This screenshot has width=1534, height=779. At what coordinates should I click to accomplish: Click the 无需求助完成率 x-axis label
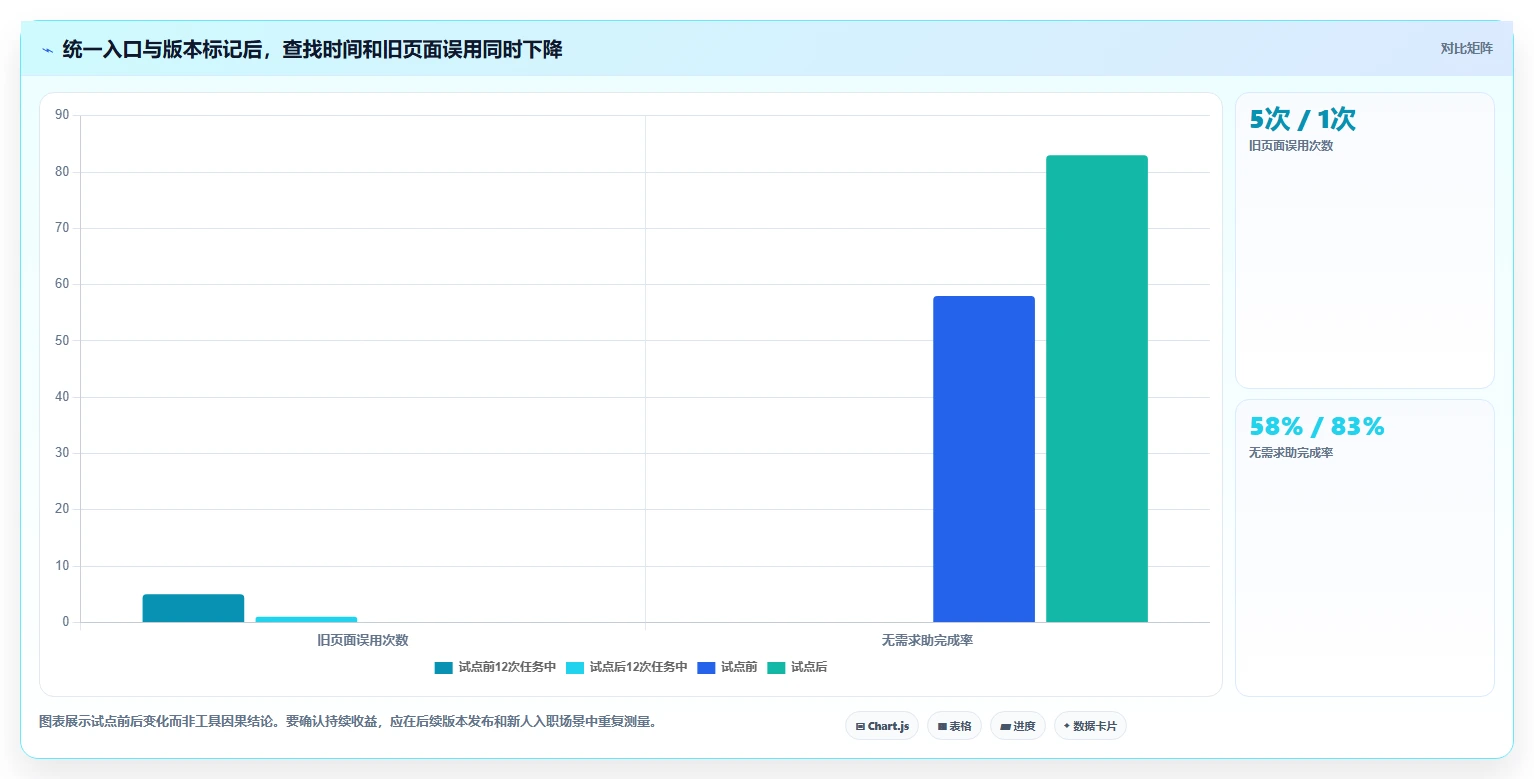pos(927,640)
